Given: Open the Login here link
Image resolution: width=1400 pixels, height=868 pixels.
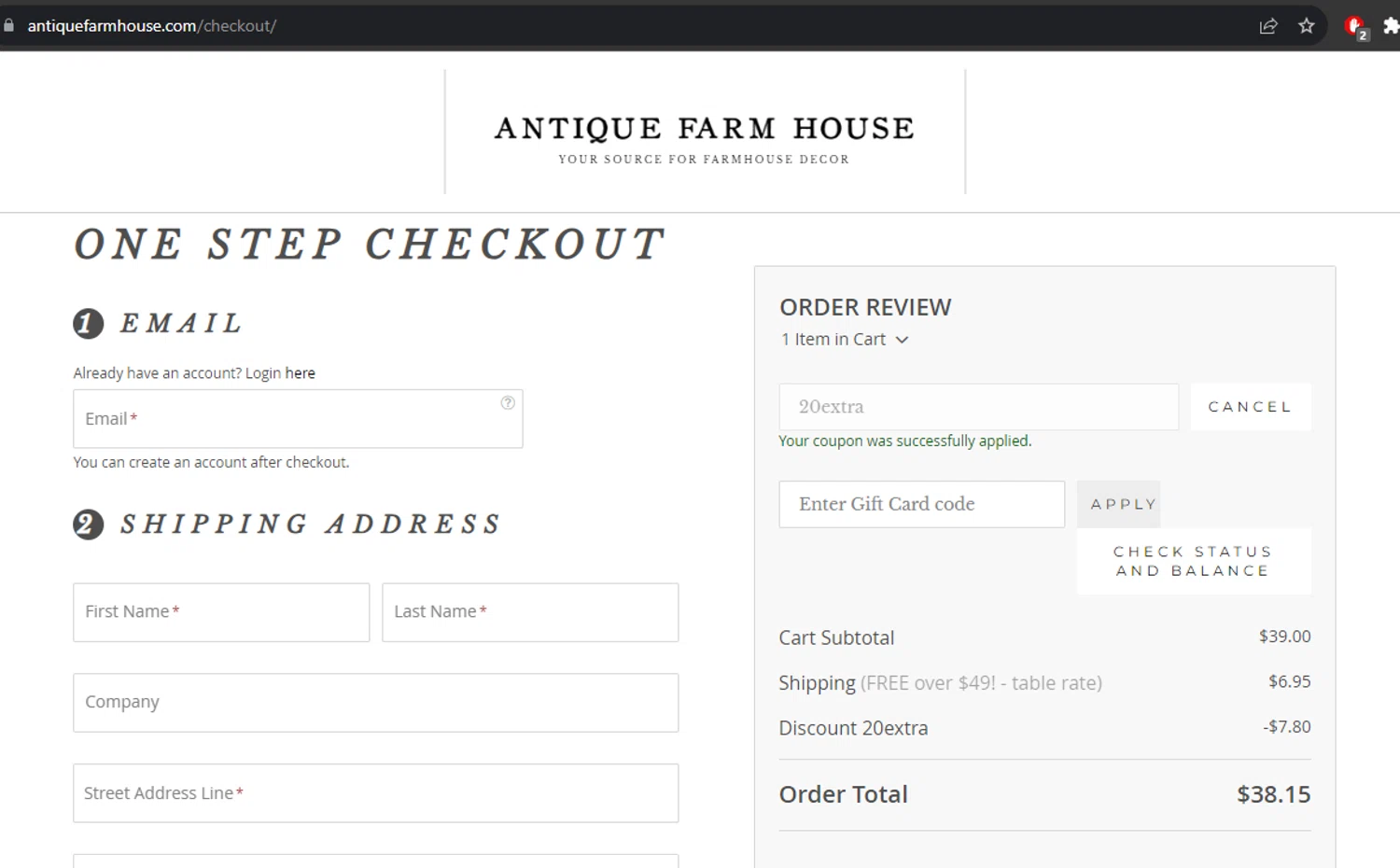Looking at the screenshot, I should point(300,373).
